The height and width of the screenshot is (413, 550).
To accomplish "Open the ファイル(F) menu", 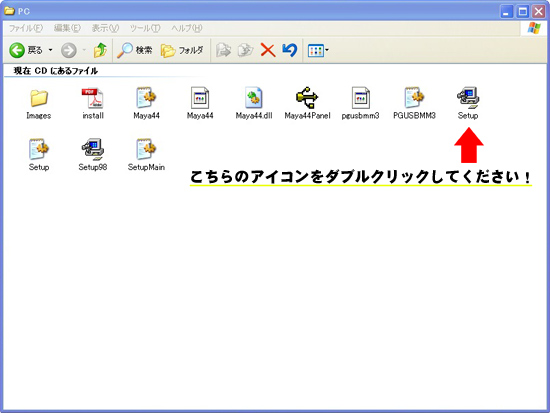I will click(x=26, y=28).
